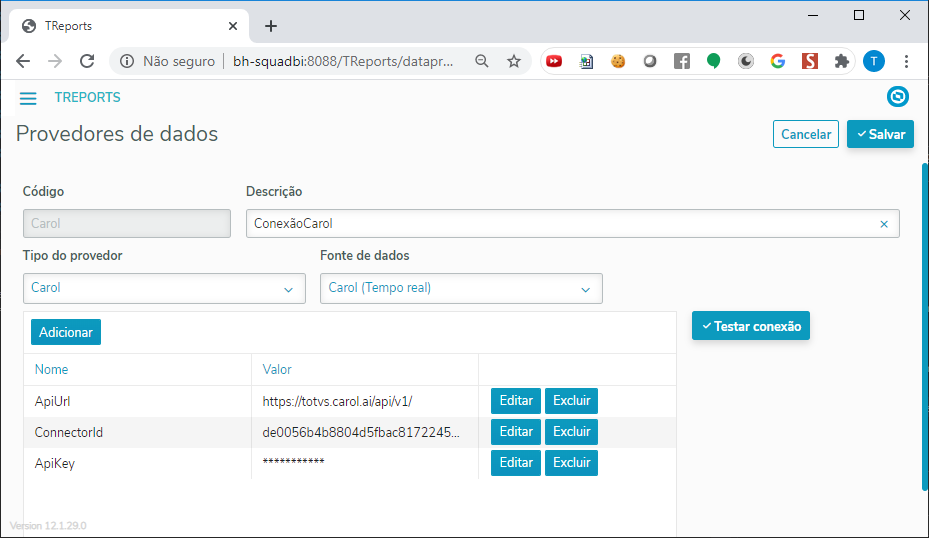
Task: Click the ApiUrl name cell
Action: click(x=137, y=401)
